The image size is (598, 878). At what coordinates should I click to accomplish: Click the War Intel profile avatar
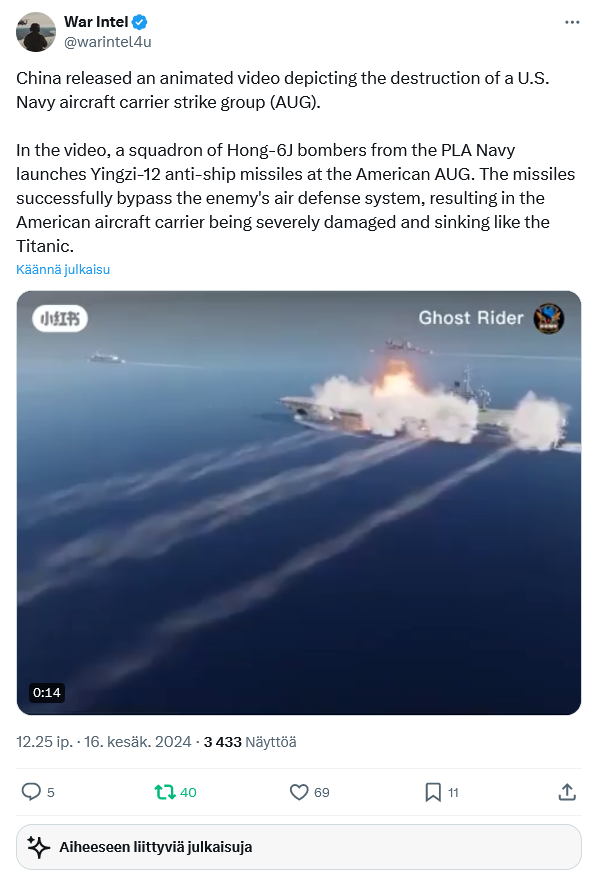pyautogui.click(x=36, y=32)
